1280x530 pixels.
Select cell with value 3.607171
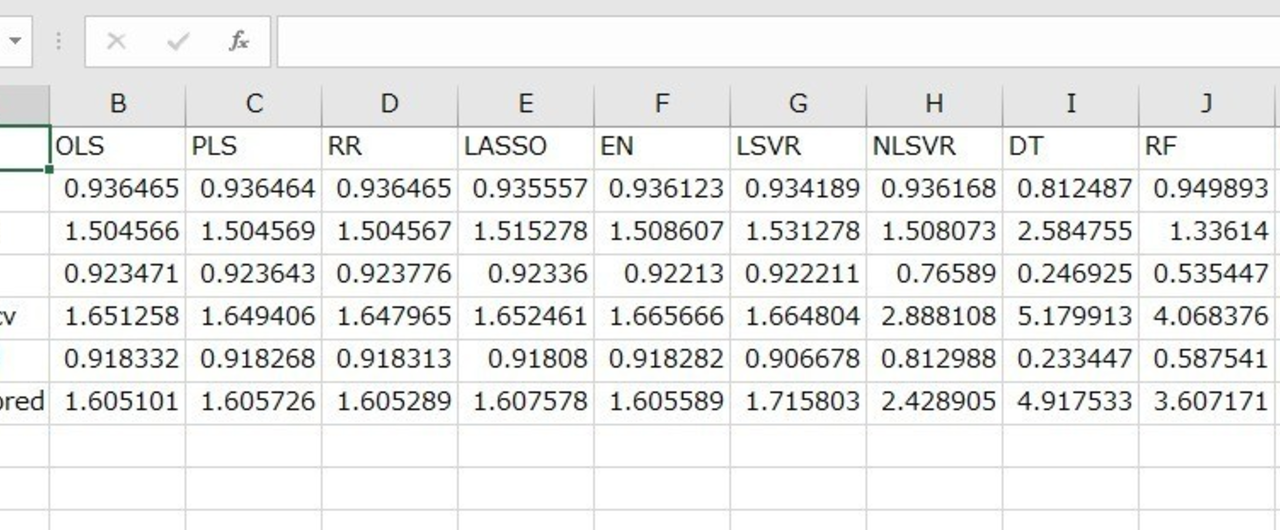[1207, 402]
